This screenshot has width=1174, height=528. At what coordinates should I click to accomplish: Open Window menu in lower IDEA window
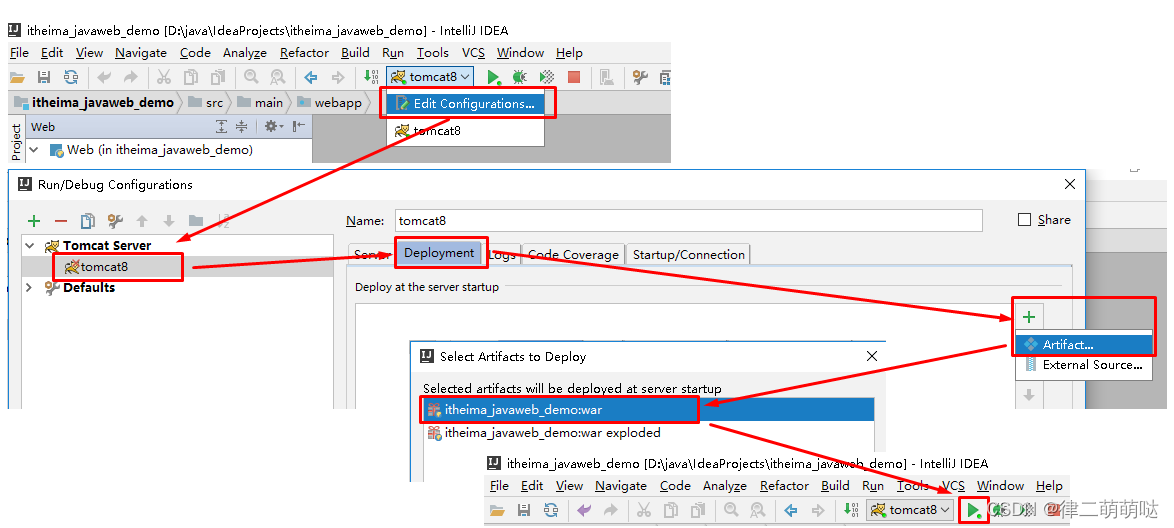[1000, 485]
